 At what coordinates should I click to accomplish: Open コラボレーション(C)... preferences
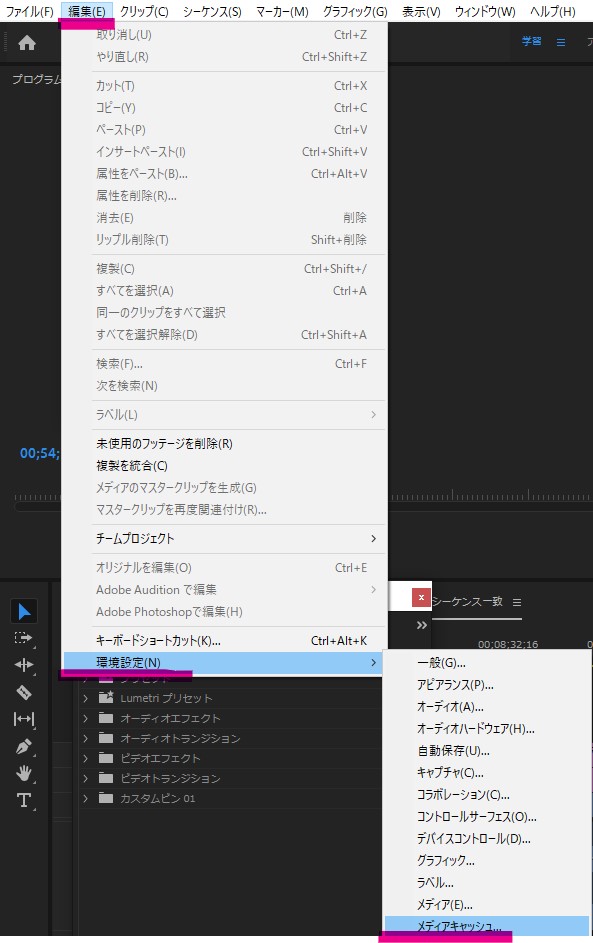[487, 794]
